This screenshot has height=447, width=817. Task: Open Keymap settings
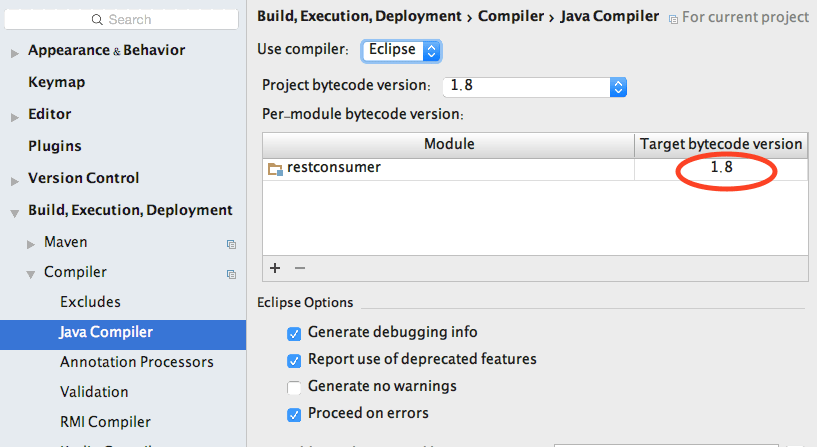click(56, 82)
